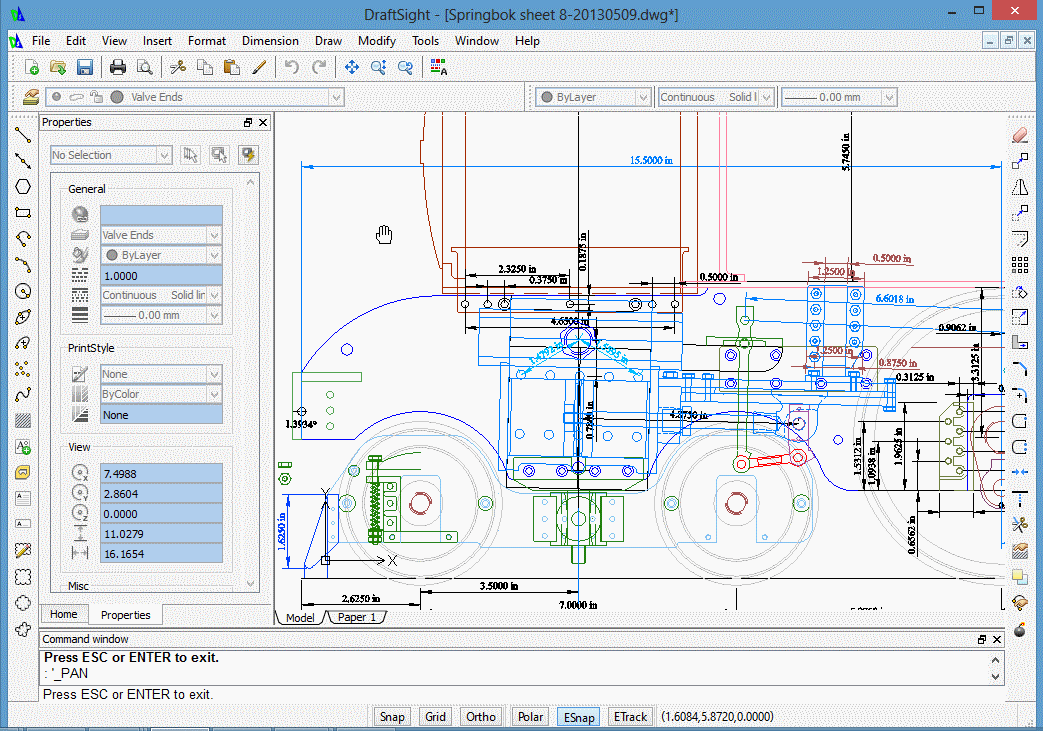Click the Center X field showing 7.4988
The image size is (1043, 731).
(x=161, y=474)
